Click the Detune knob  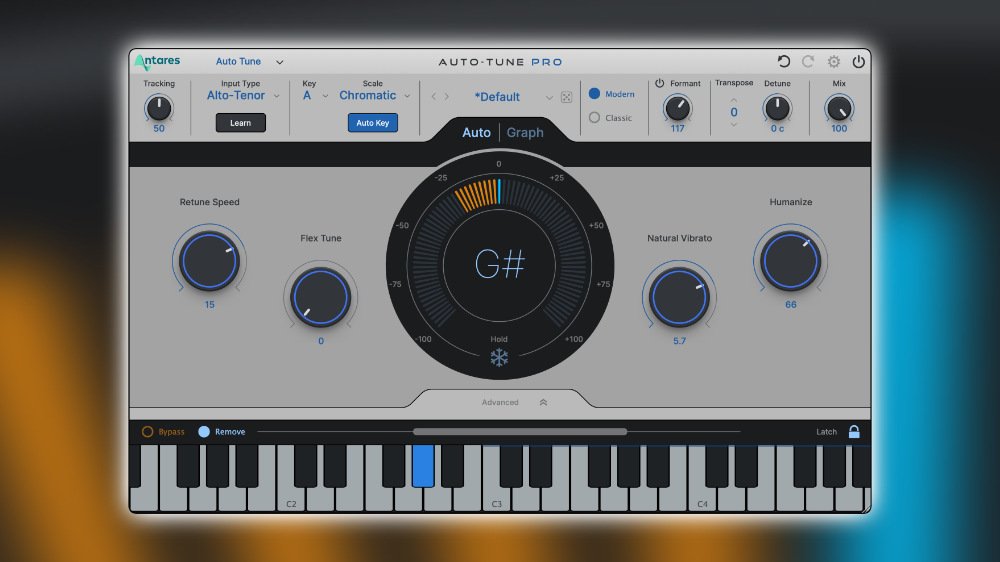tap(777, 108)
